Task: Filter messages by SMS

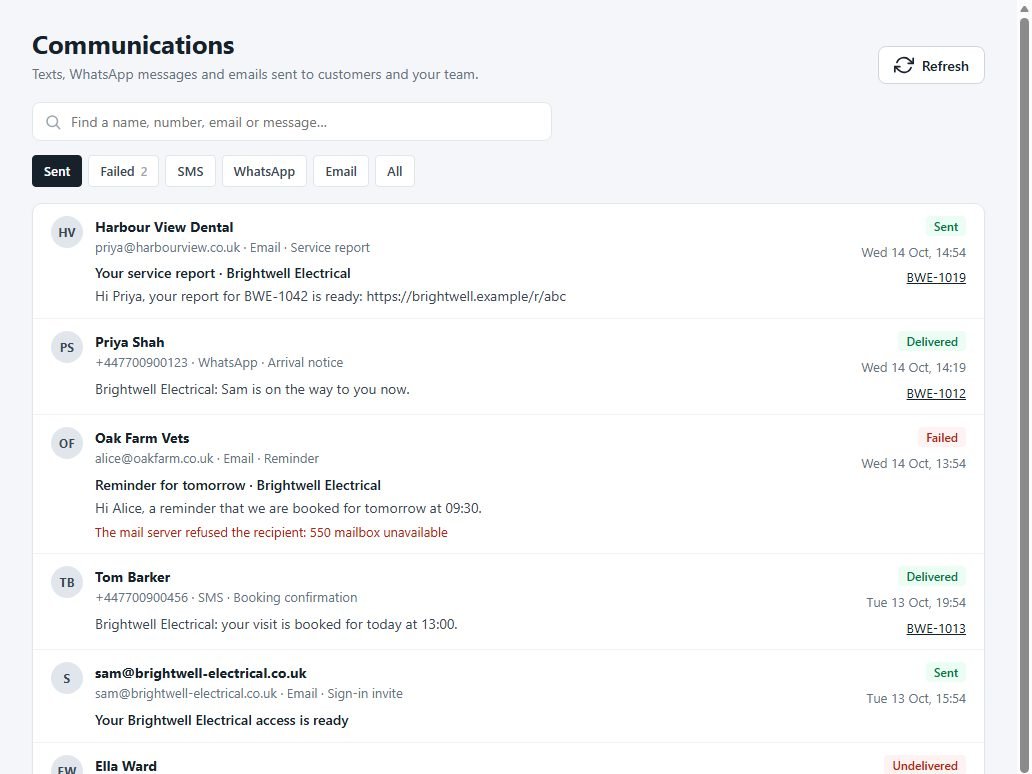Action: point(190,171)
